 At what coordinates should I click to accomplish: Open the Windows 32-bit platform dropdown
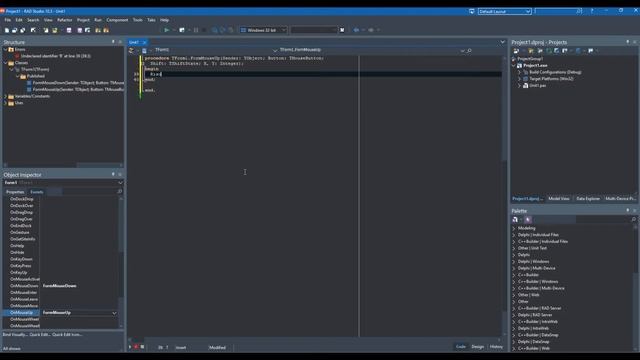pos(283,30)
